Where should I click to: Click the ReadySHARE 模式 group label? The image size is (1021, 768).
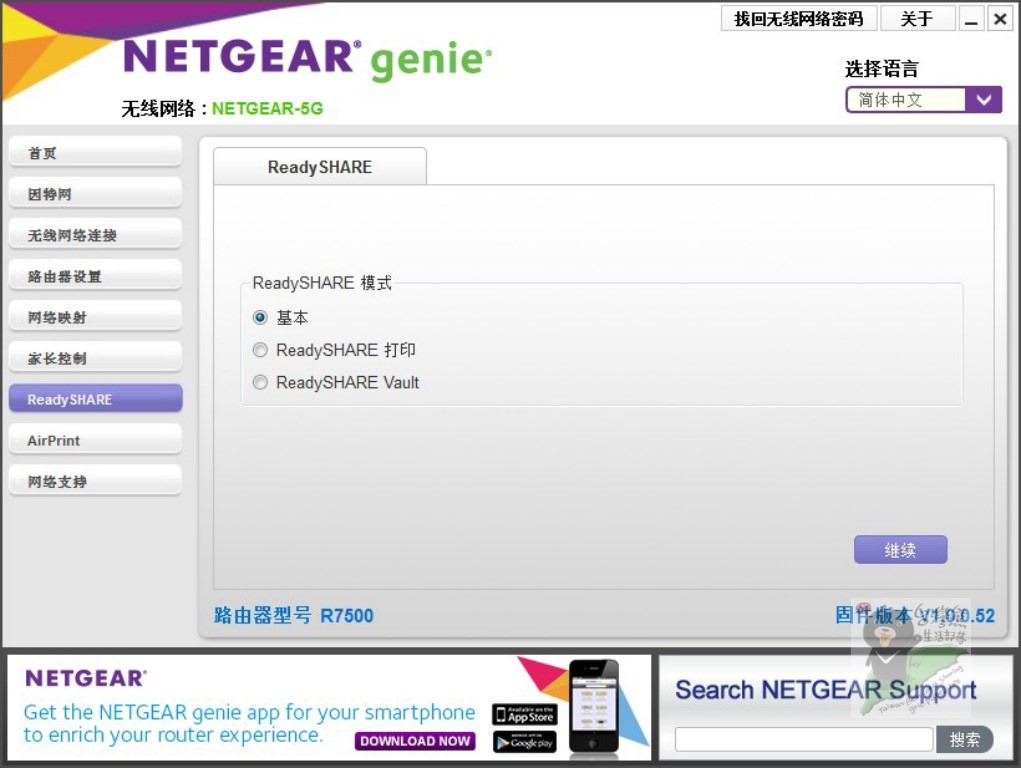click(x=322, y=283)
